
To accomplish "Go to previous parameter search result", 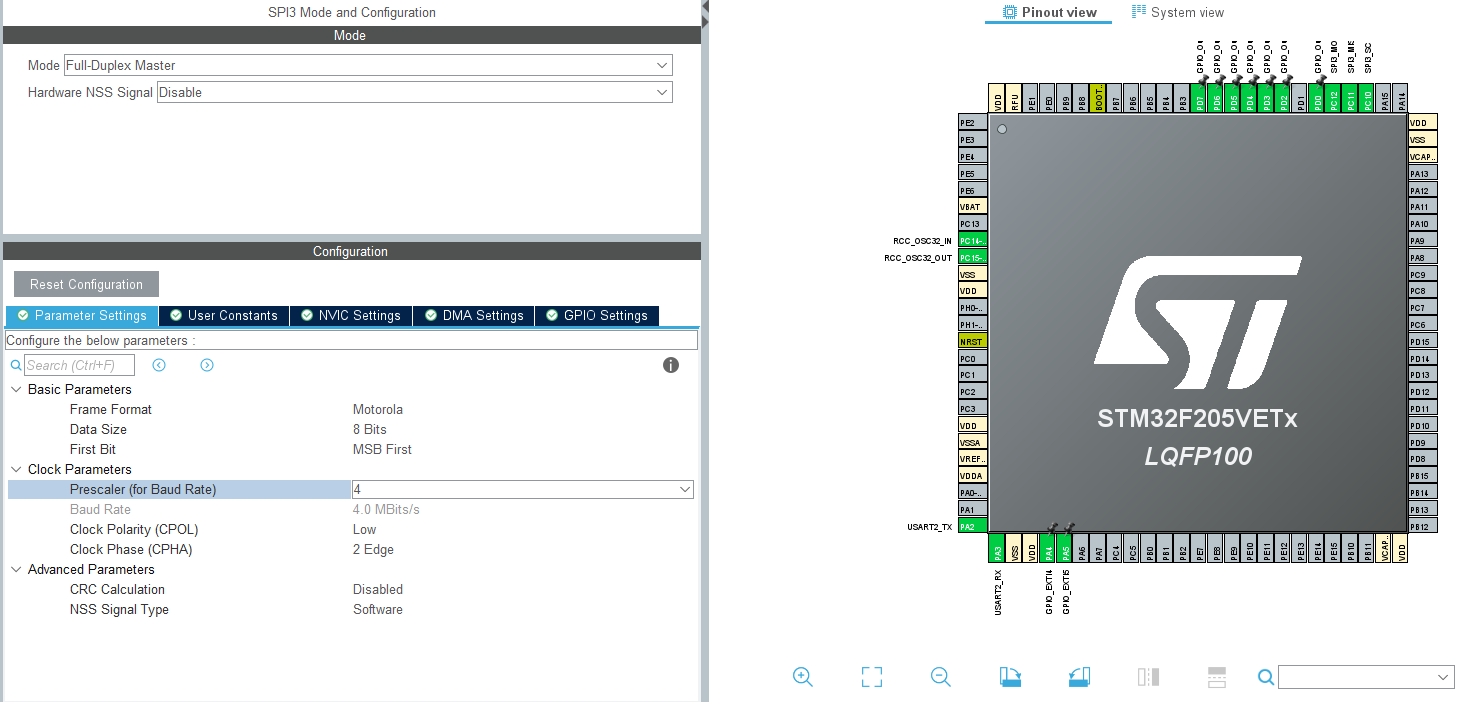I will (159, 365).
